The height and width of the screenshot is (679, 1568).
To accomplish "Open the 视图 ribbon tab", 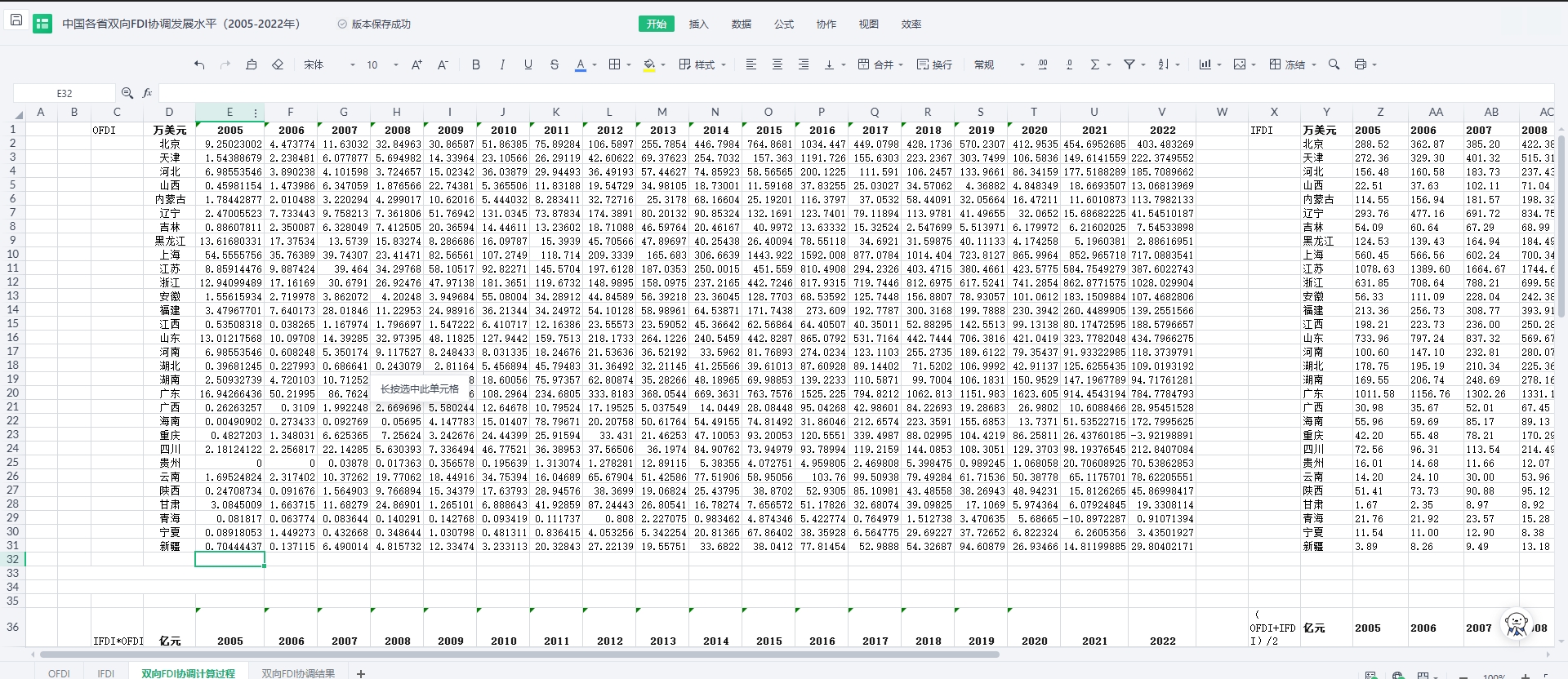I will pyautogui.click(x=869, y=24).
